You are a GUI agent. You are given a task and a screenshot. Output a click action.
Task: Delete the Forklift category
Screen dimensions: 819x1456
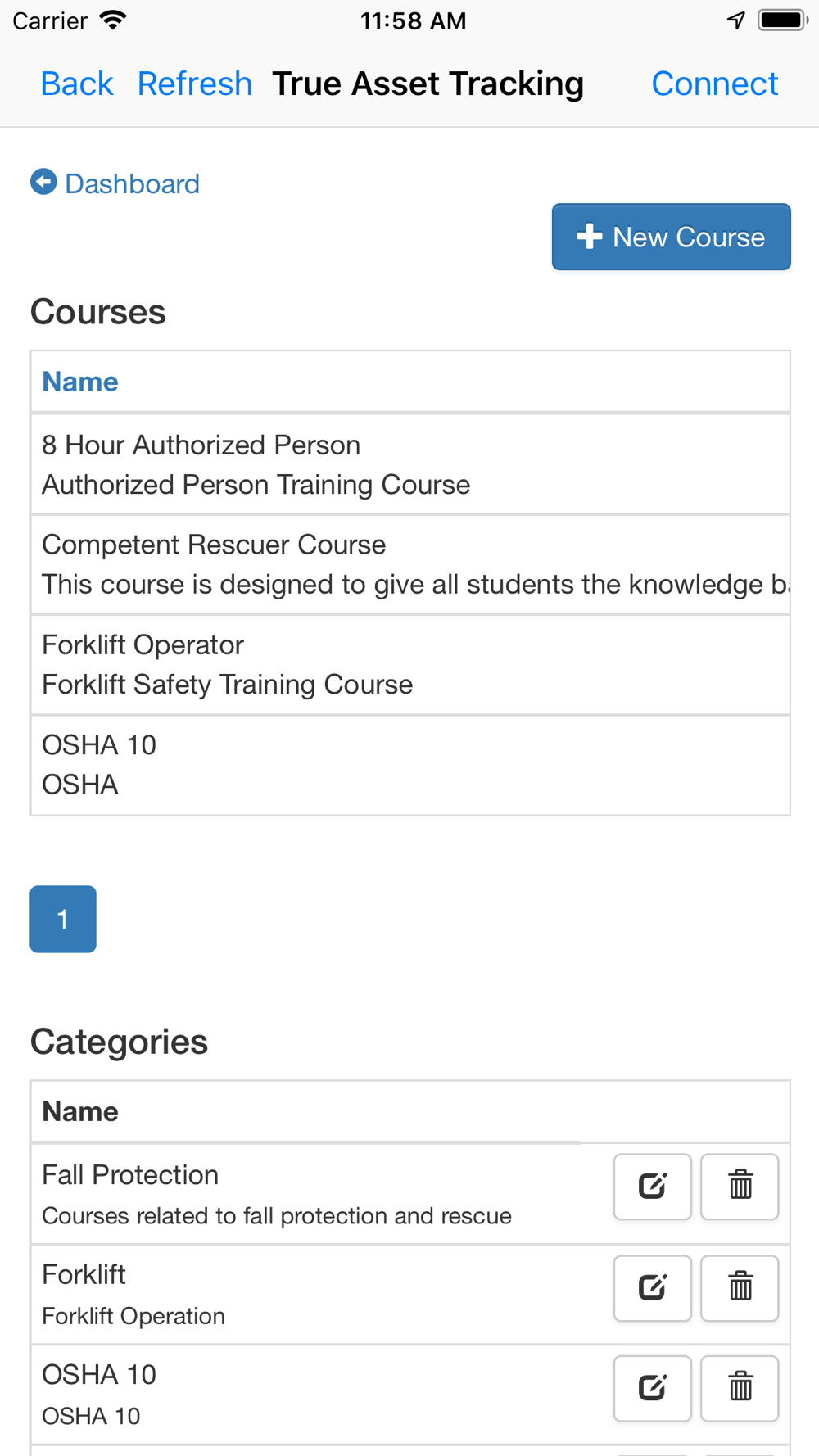pyautogui.click(x=740, y=1288)
